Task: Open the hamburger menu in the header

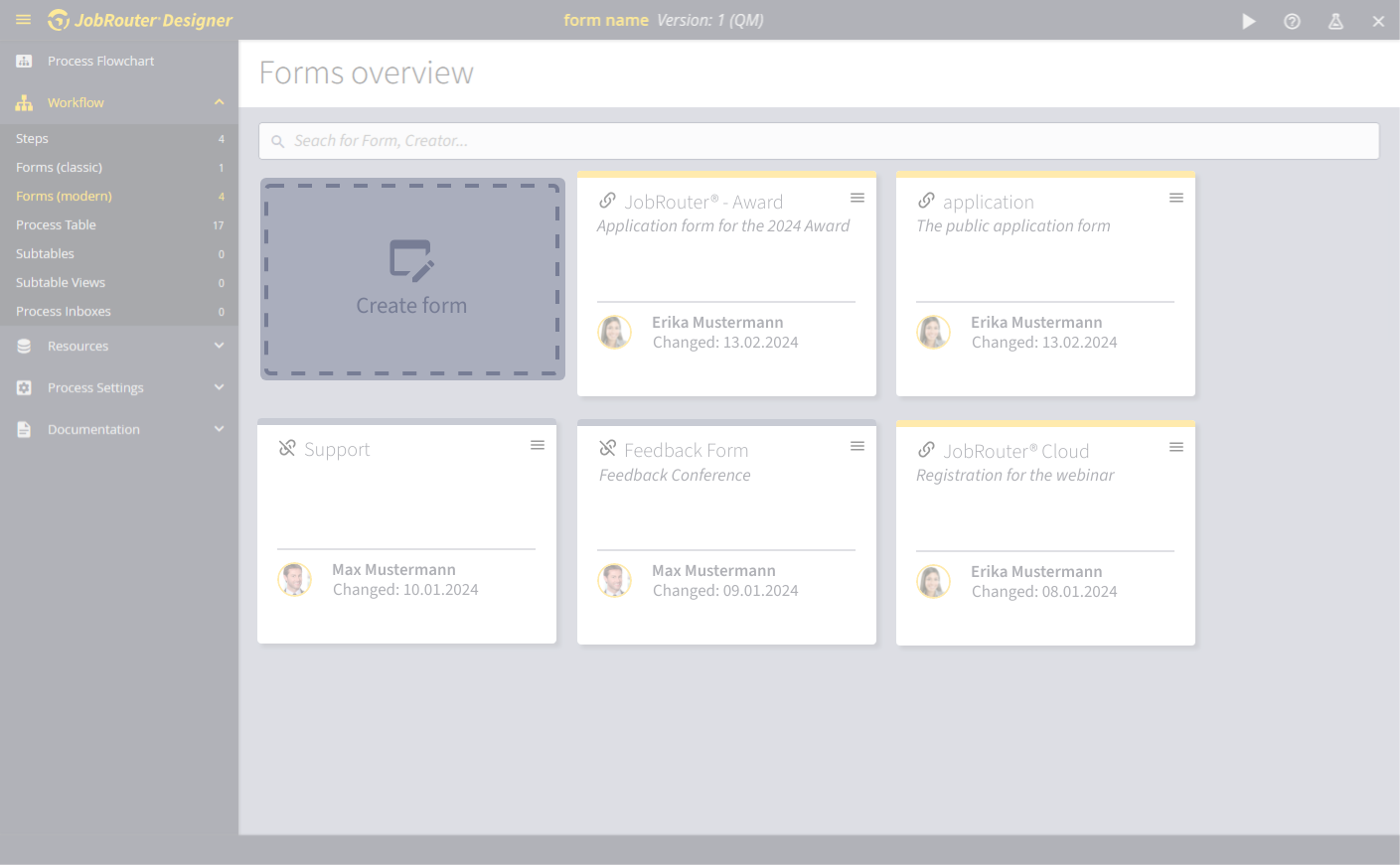Action: coord(24,20)
